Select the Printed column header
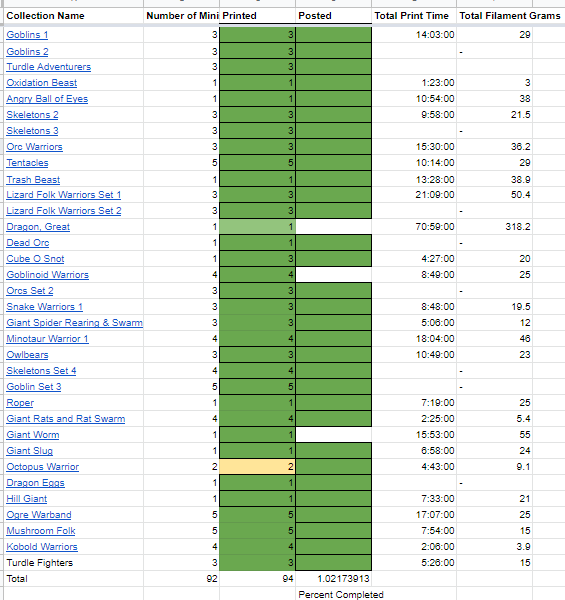The width and height of the screenshot is (565, 600). (x=257, y=16)
